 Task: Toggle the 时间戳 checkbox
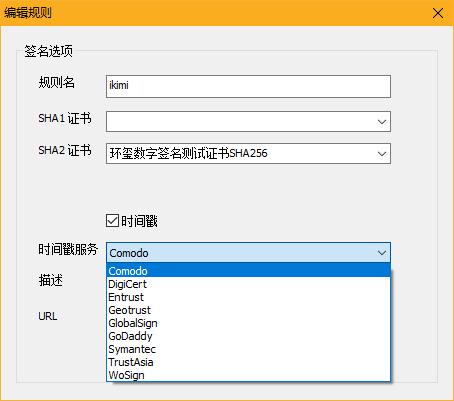tap(112, 221)
